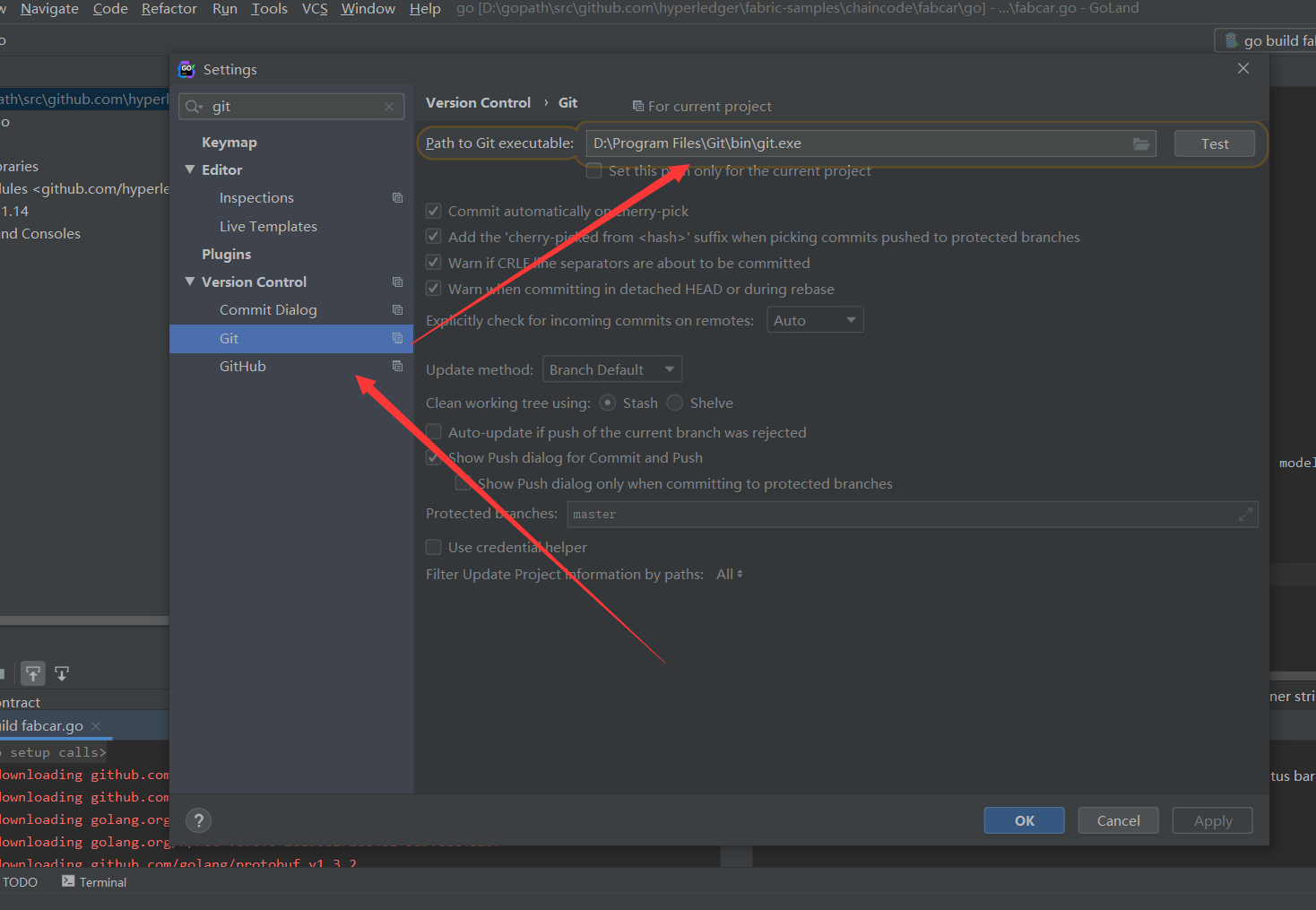Collapse the Editor section arrow in settings tree
Image resolution: width=1316 pixels, height=910 pixels.
point(190,169)
